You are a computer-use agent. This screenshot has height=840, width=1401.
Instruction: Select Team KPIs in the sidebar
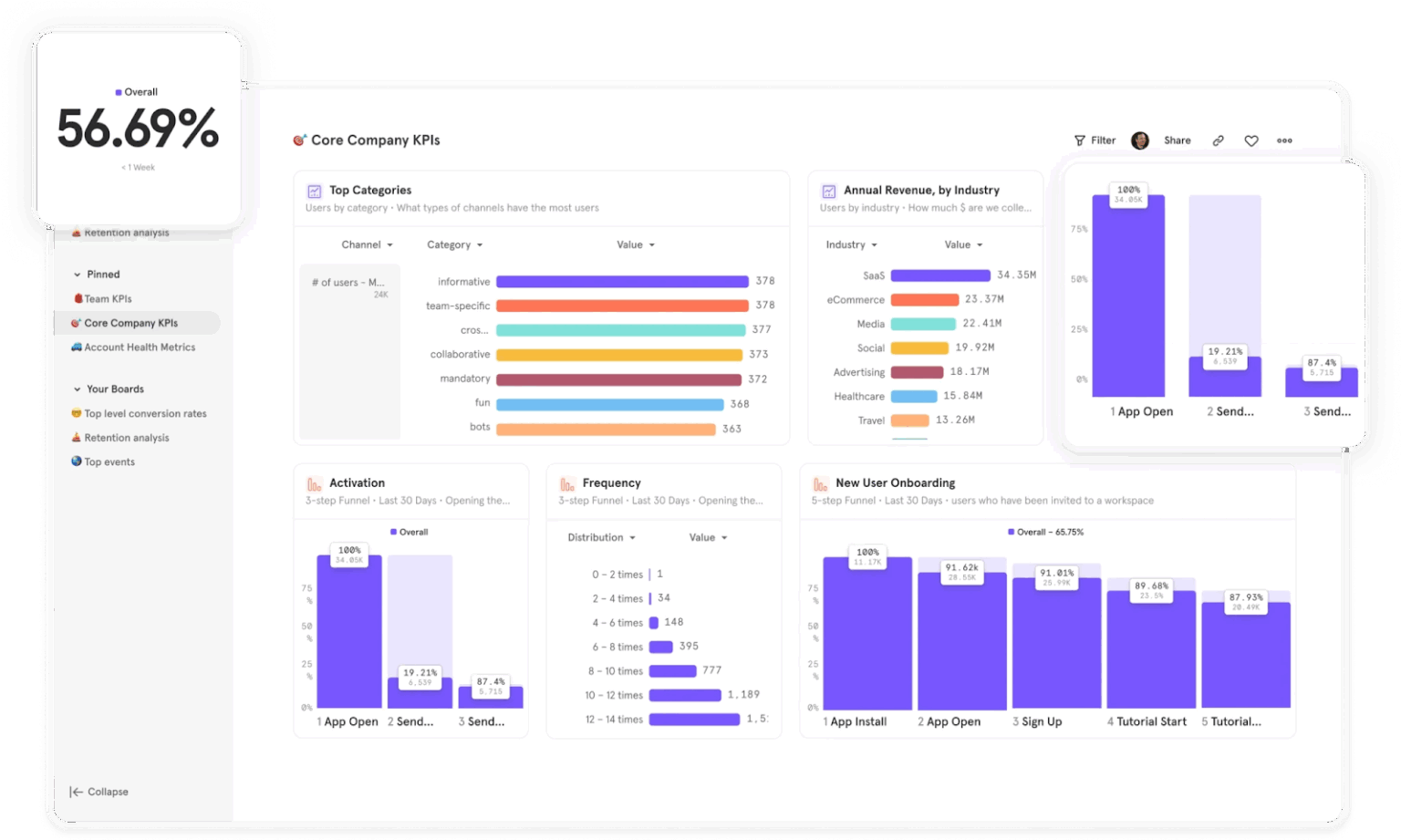click(x=107, y=298)
